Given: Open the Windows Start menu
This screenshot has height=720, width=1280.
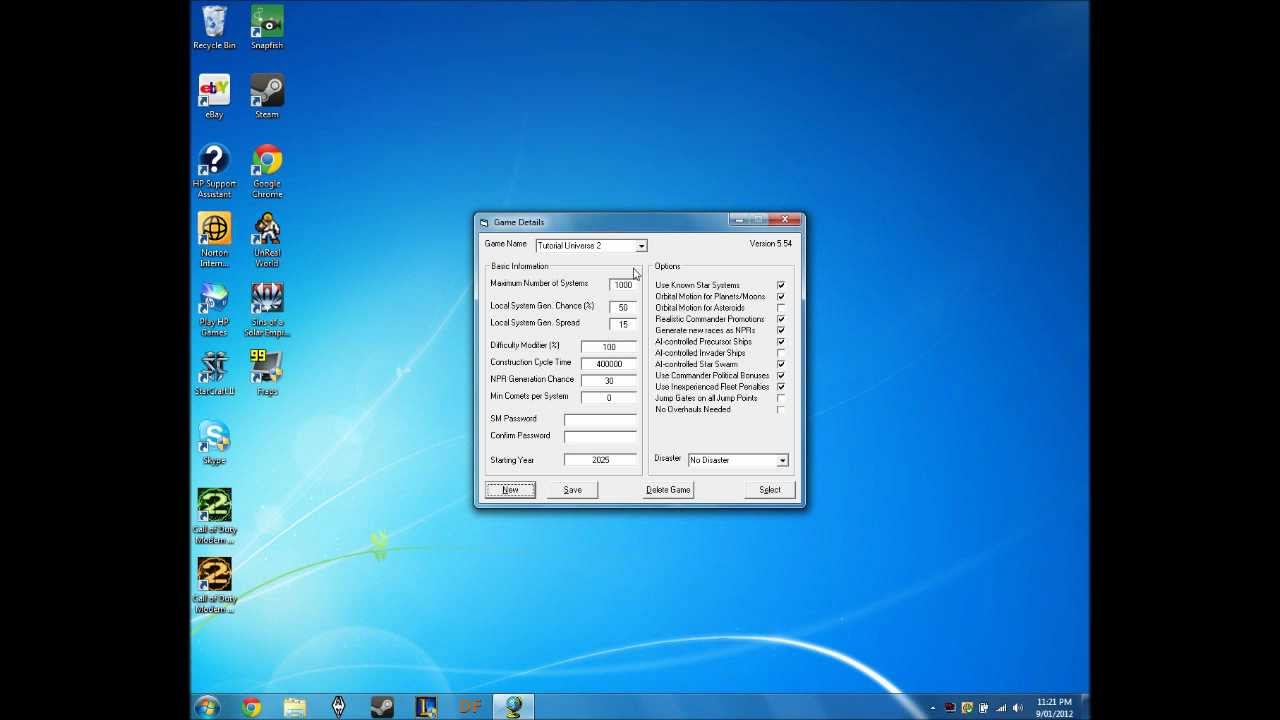Looking at the screenshot, I should click(x=207, y=707).
